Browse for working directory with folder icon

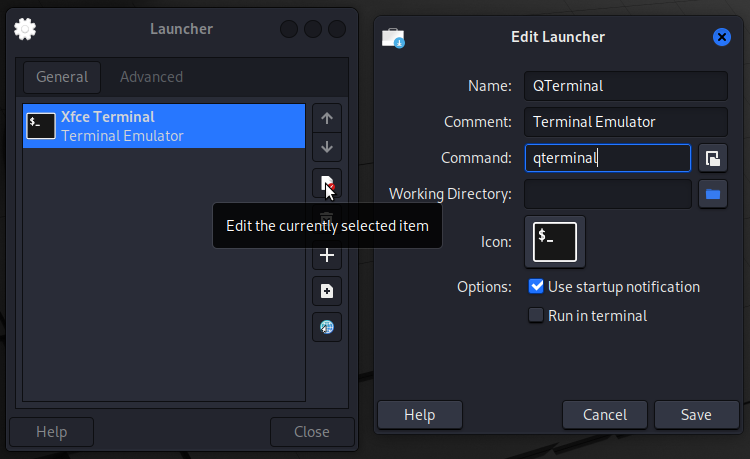click(x=713, y=194)
